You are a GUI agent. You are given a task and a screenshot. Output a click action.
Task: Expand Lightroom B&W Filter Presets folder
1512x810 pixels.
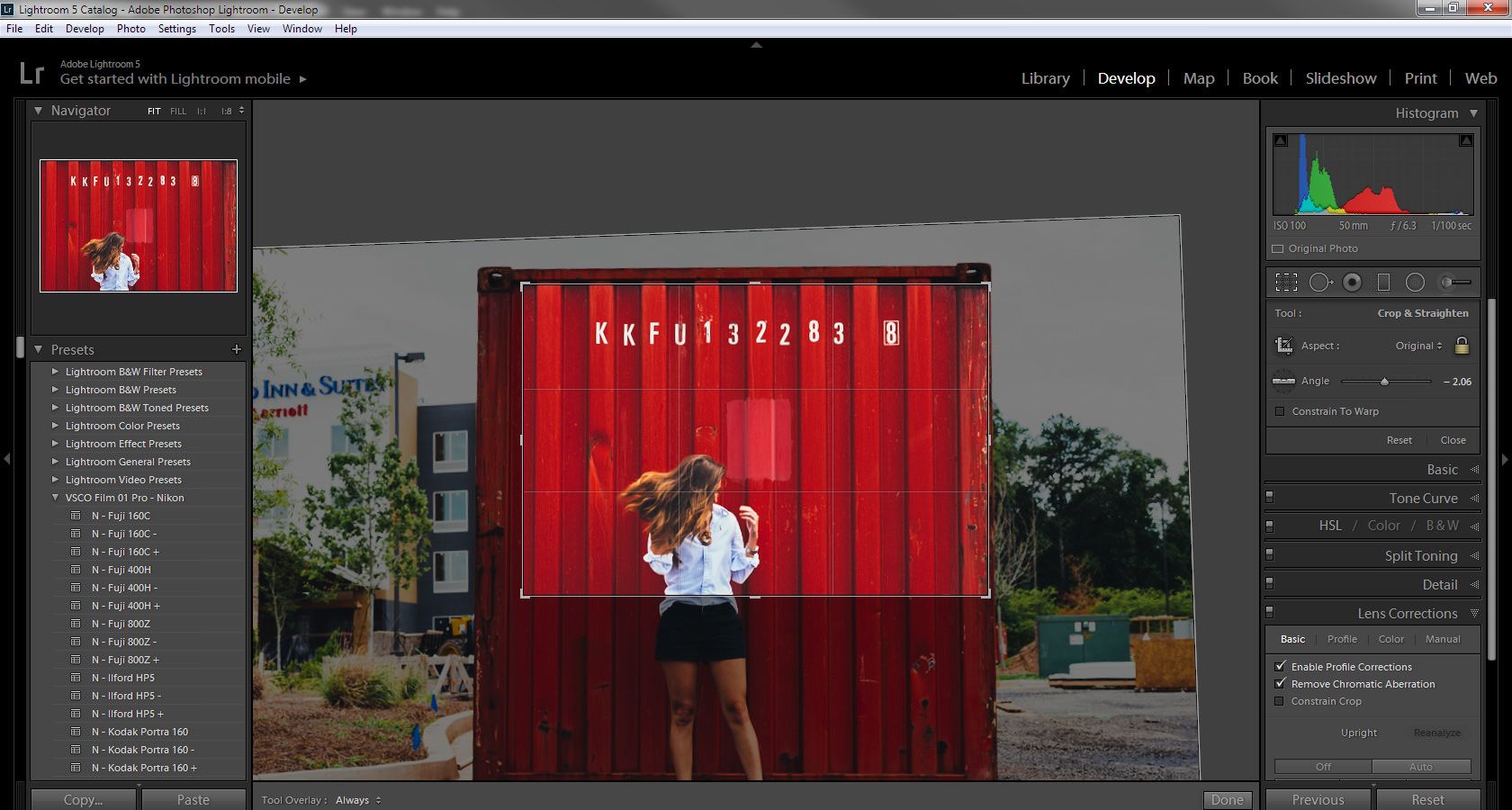pyautogui.click(x=55, y=371)
